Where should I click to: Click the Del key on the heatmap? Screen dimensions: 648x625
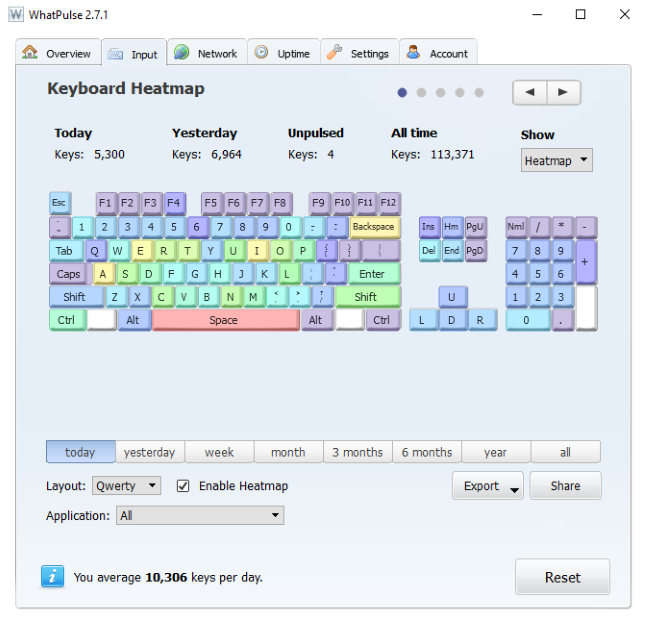429,250
